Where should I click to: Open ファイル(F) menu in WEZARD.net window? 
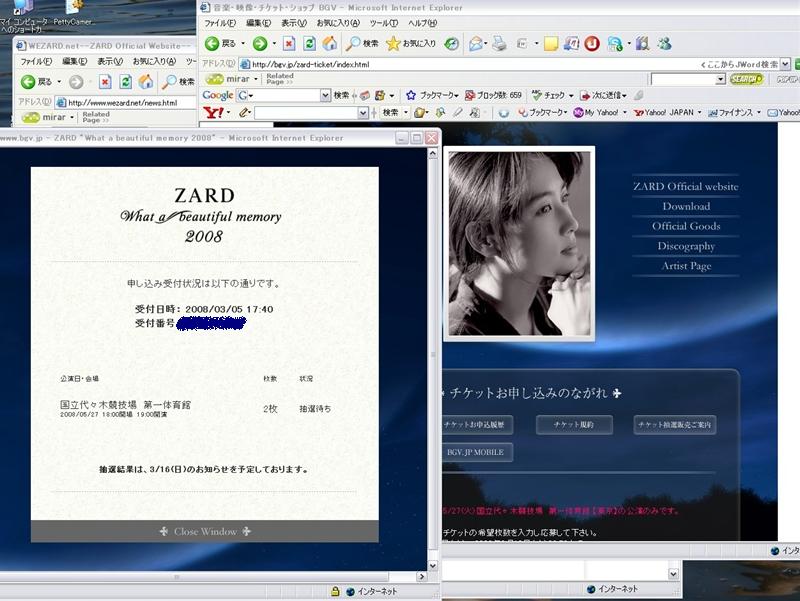pos(36,61)
